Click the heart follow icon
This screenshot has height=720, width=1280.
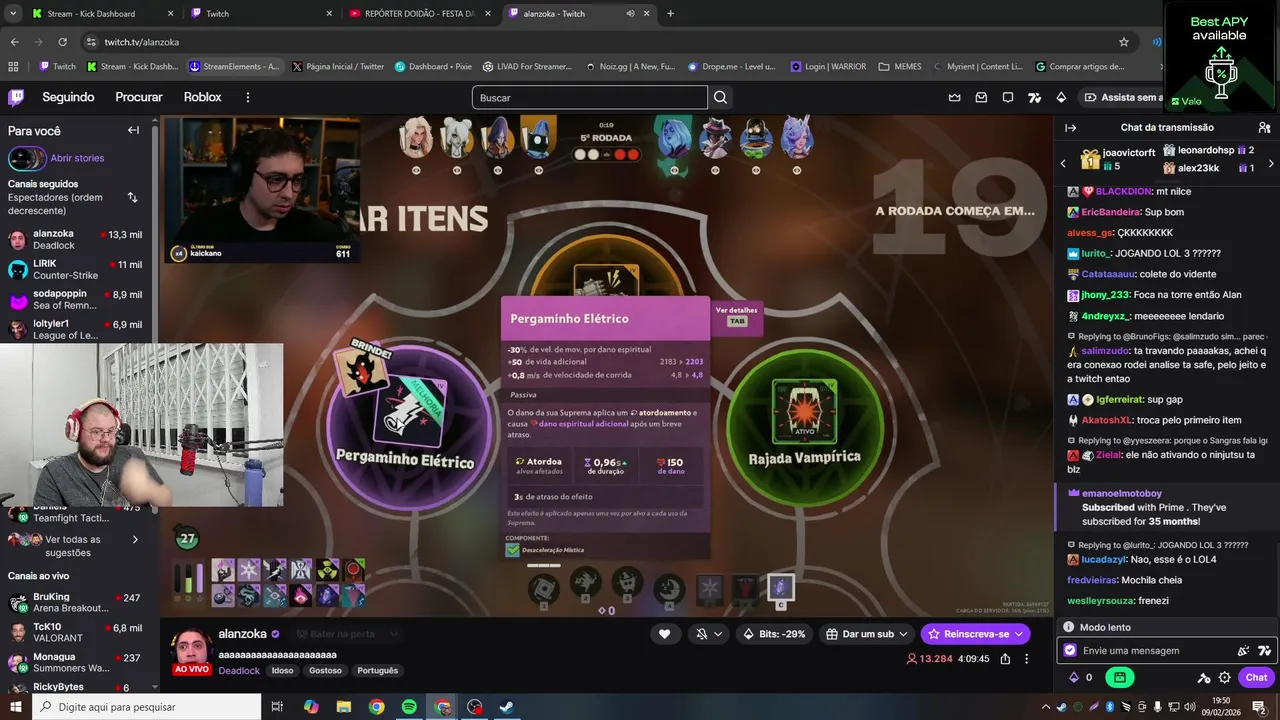[x=664, y=634]
